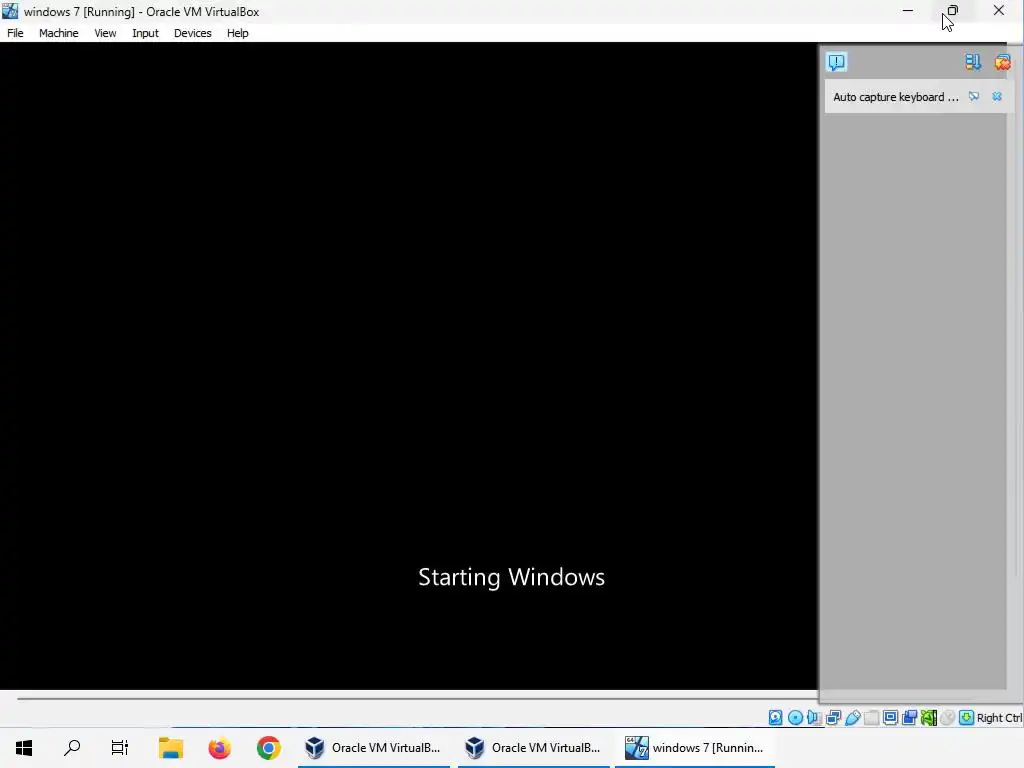Click the Right Ctrl host key label
The width and height of the screenshot is (1024, 768).
[999, 718]
